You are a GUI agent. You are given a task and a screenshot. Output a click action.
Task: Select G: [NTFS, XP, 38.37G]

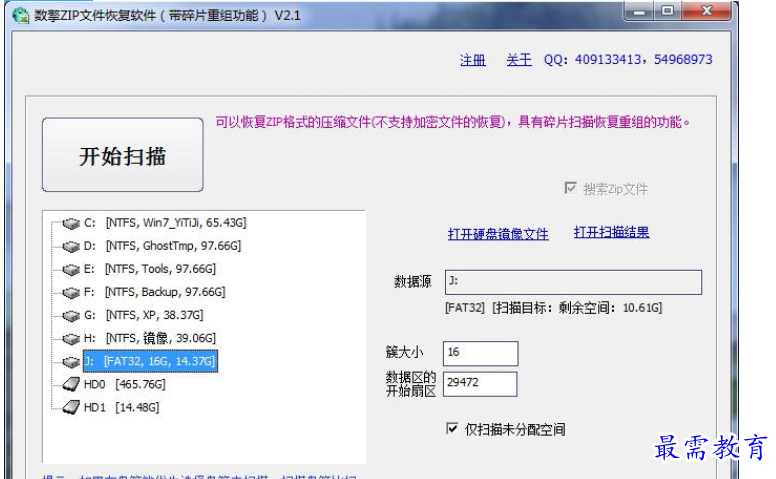[x=144, y=315]
